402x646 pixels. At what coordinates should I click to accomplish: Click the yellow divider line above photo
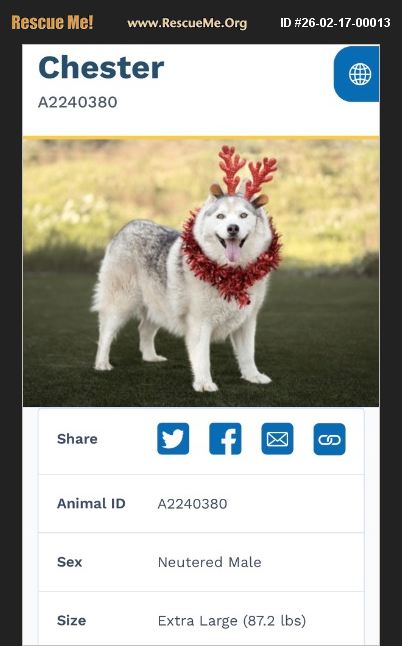pos(201,138)
